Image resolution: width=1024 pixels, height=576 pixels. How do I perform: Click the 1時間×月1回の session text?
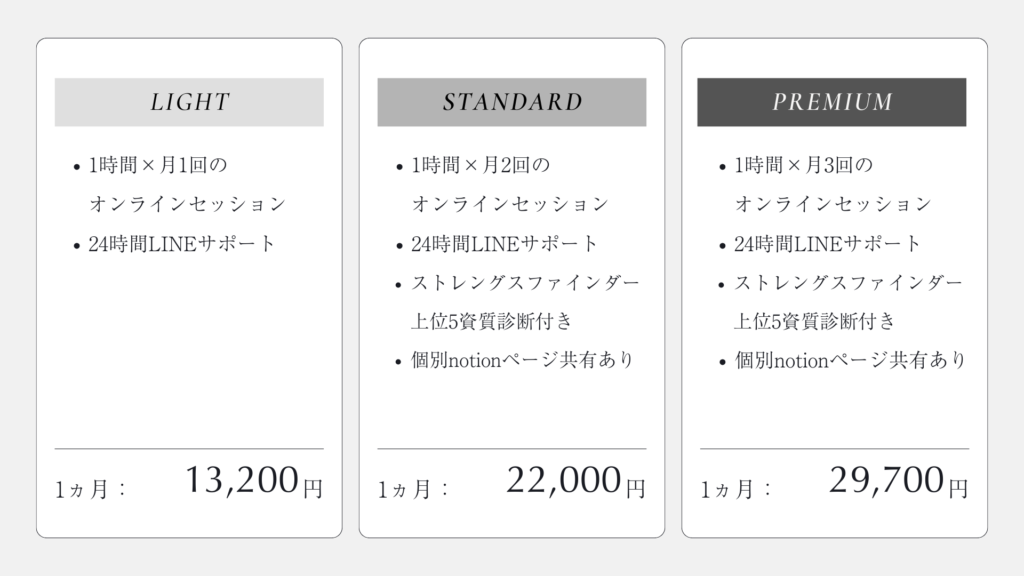point(150,165)
